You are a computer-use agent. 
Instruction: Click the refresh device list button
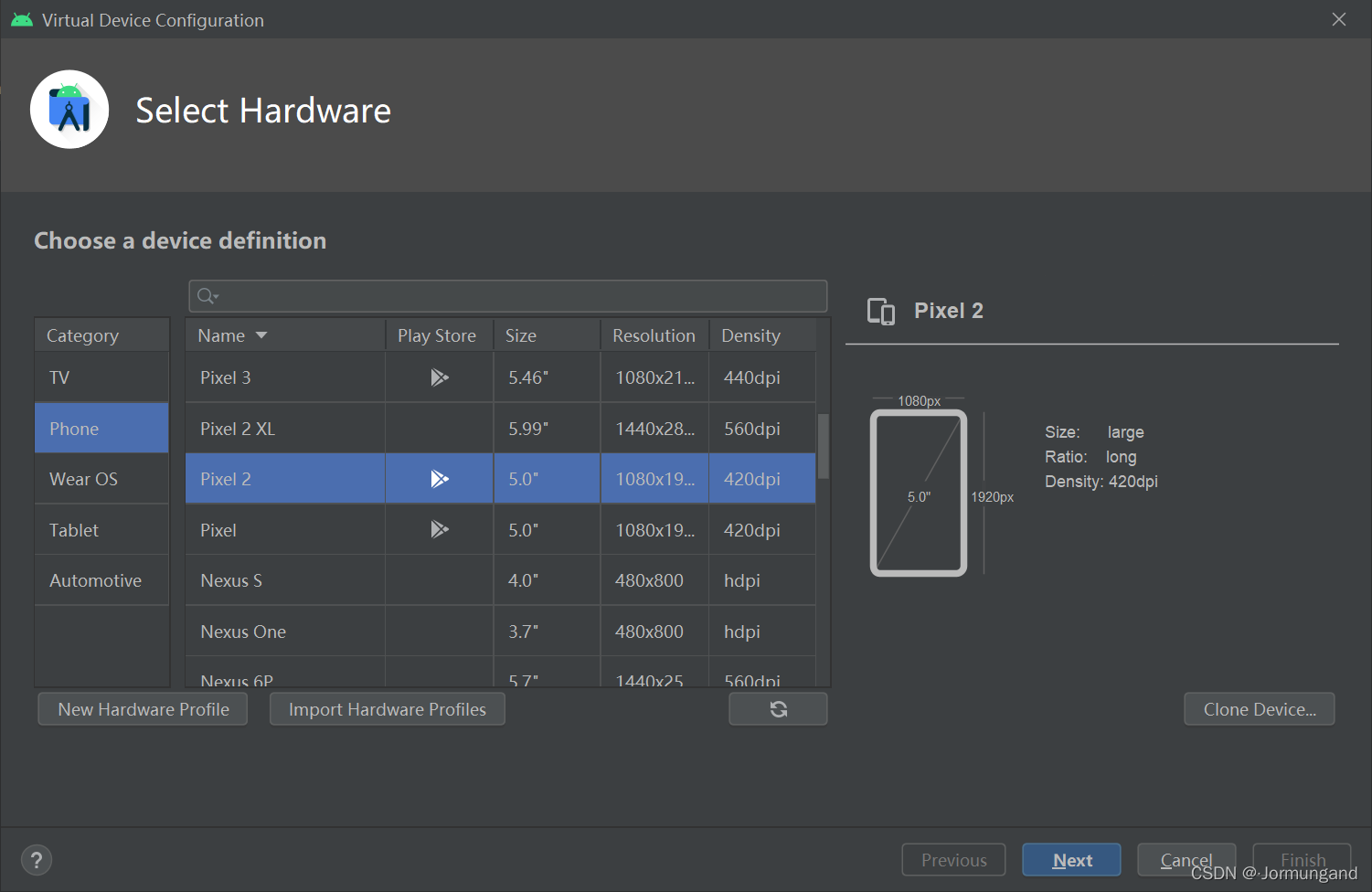[778, 709]
